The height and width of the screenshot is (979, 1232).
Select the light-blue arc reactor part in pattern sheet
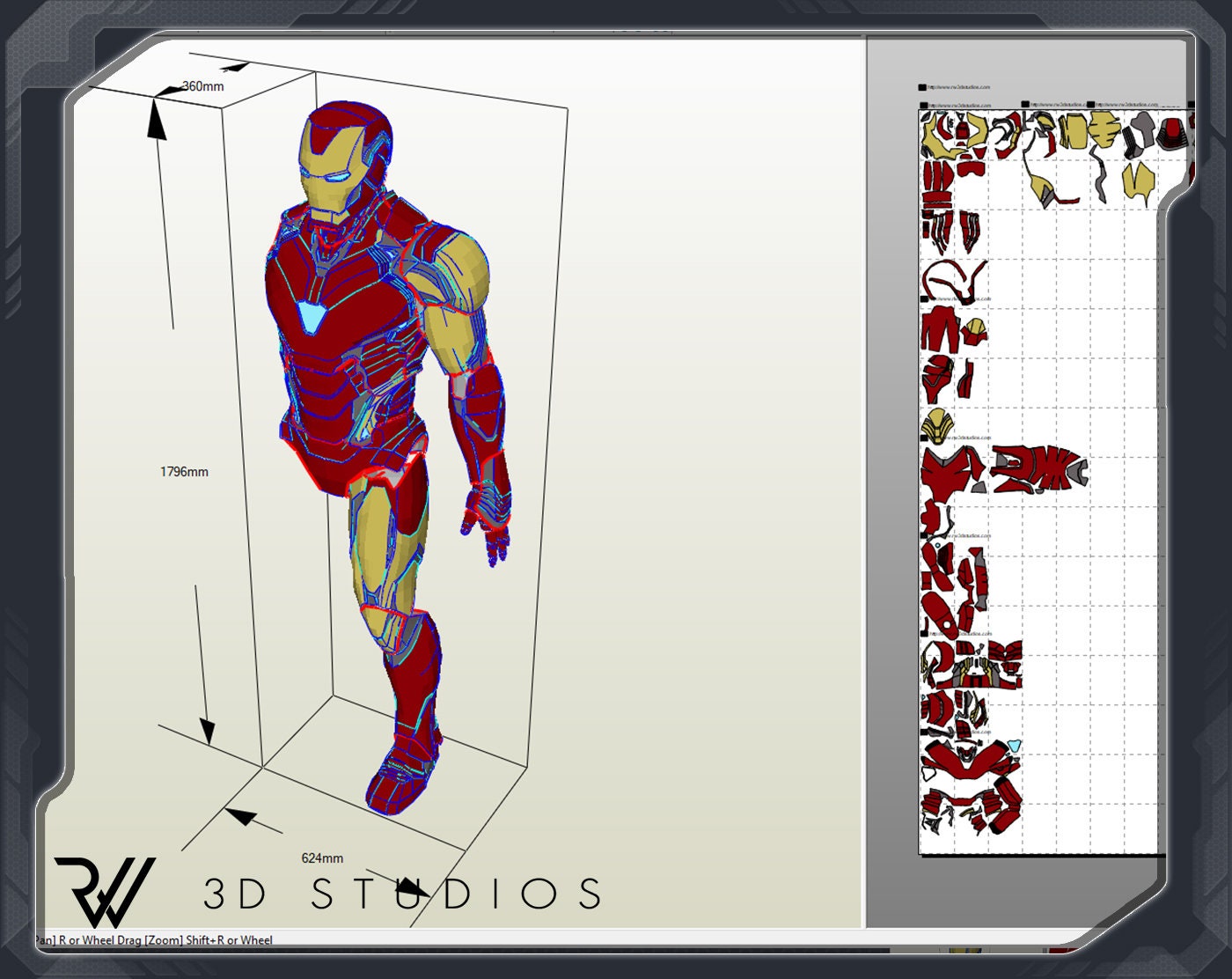1014,746
